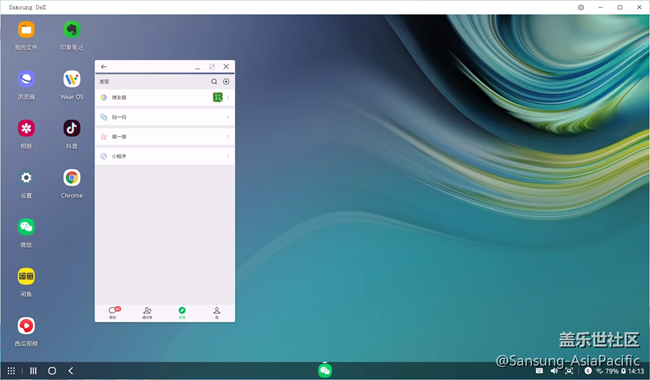The image size is (650, 380).
Task: Open the Scan 扫一扫 row
Action: (165, 117)
